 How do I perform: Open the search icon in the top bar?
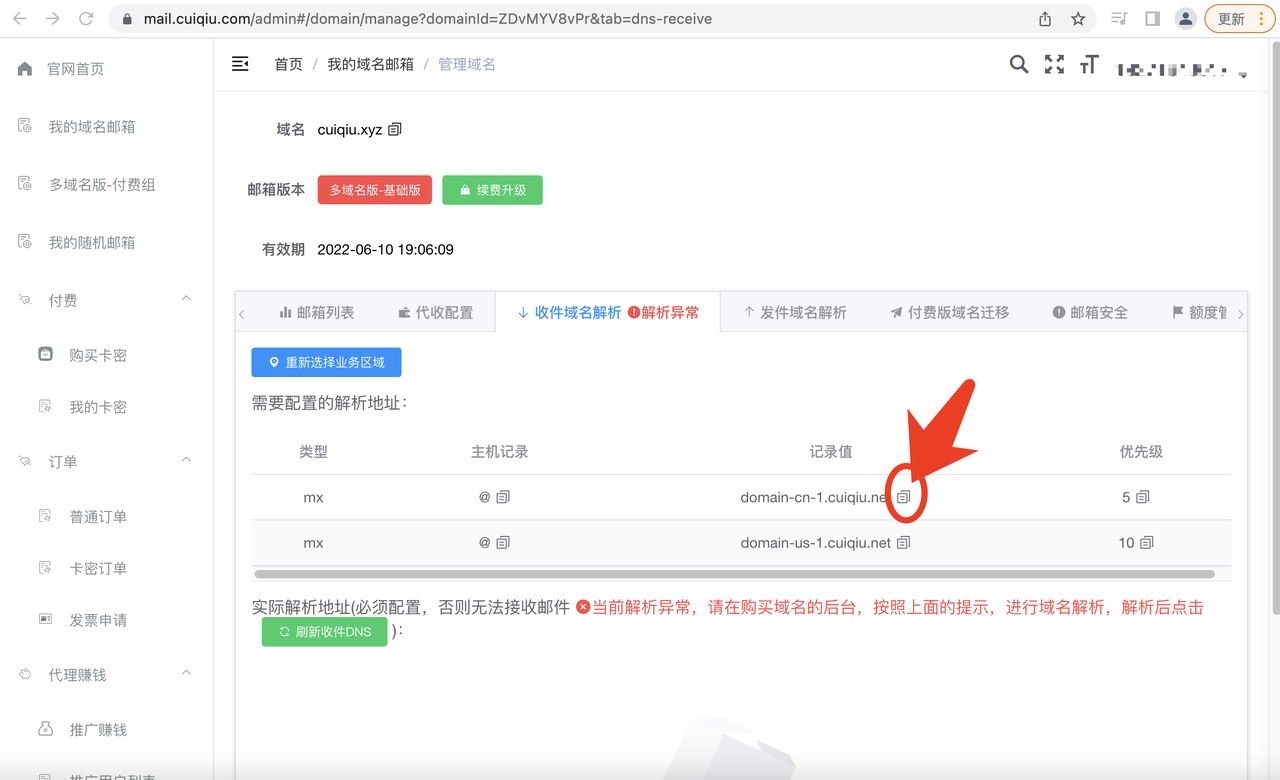coord(1018,64)
